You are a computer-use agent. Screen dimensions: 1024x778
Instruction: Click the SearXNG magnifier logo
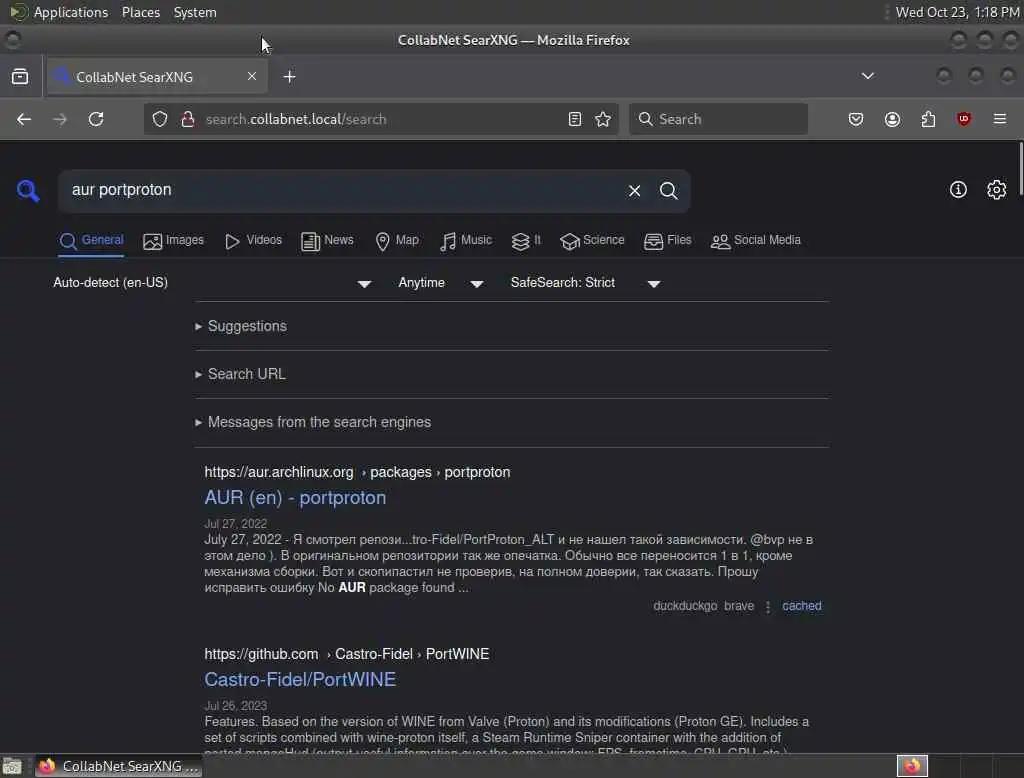pos(28,191)
